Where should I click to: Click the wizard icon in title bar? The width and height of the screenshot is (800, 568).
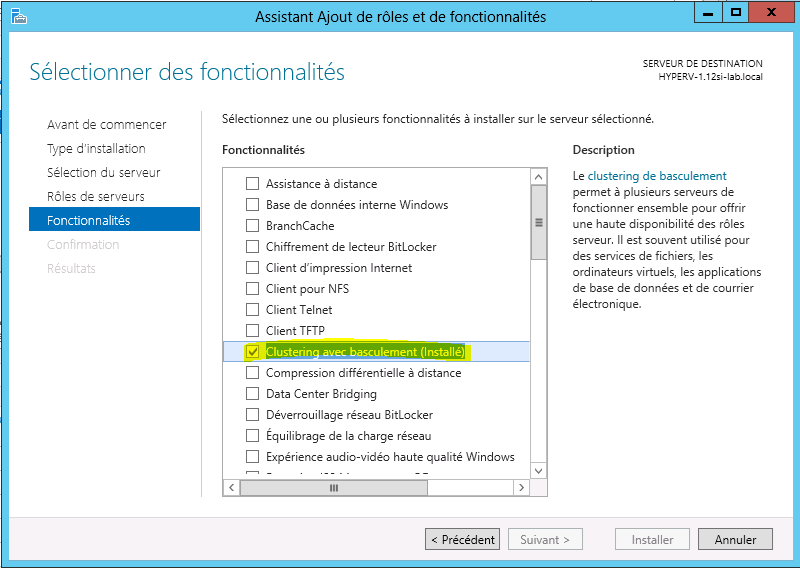[x=18, y=16]
